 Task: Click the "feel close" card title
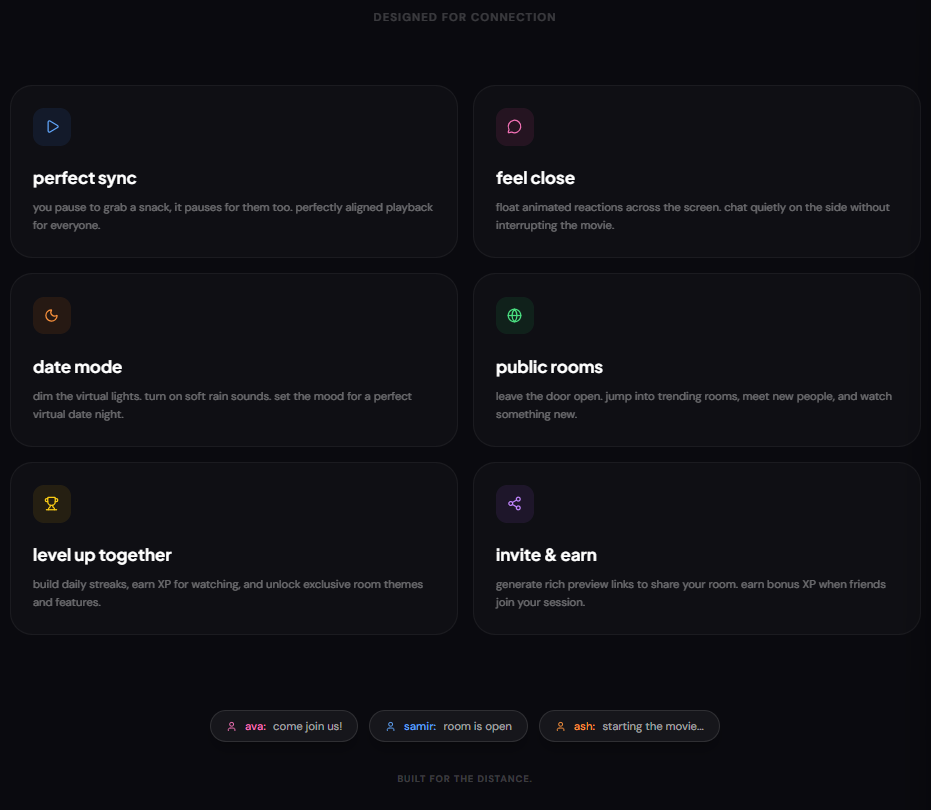pos(535,178)
